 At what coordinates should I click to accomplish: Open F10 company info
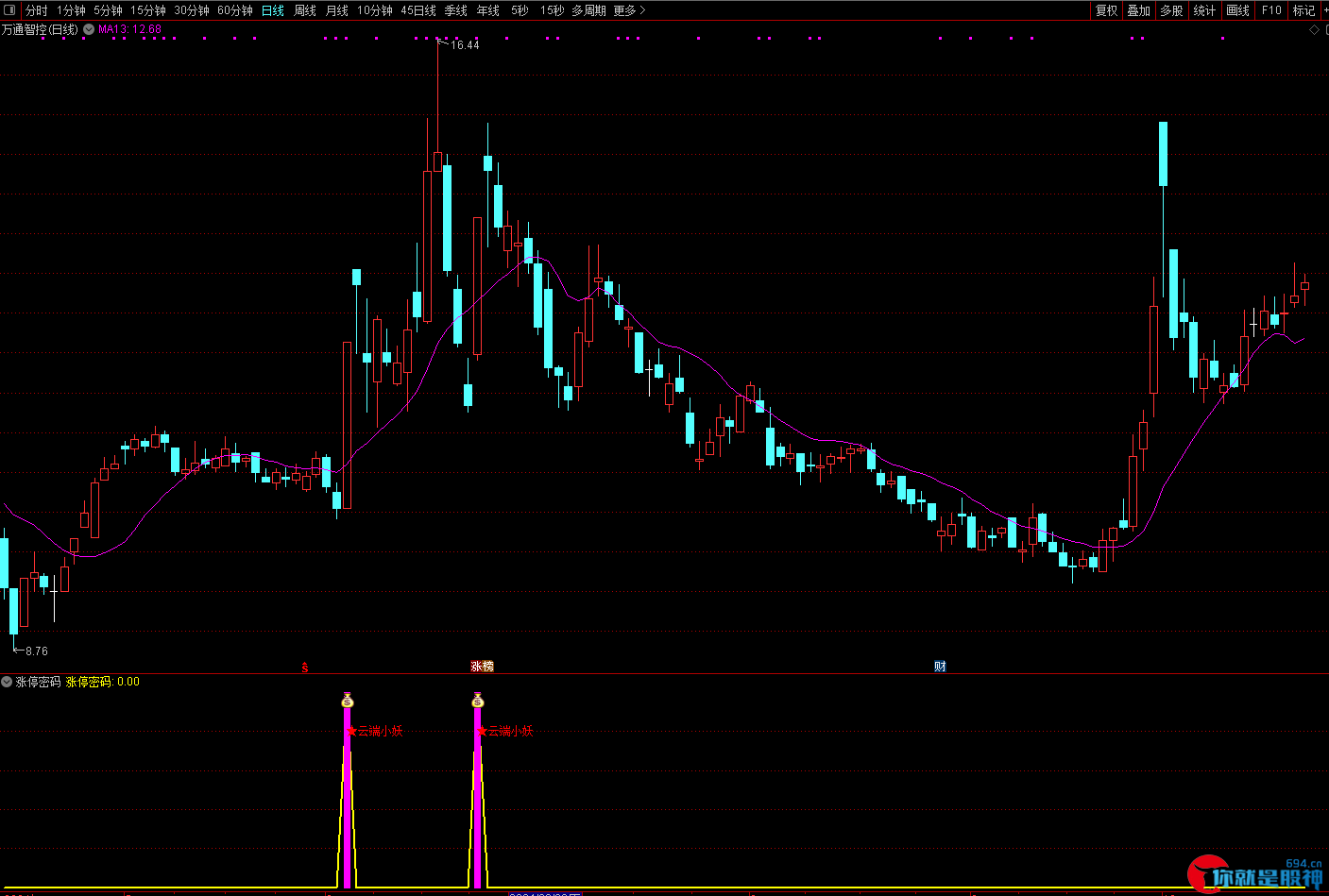(1271, 10)
